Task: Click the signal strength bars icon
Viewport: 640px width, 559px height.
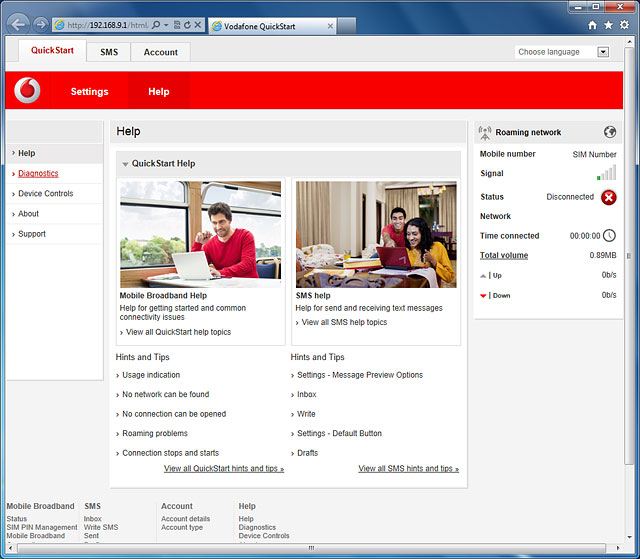Action: coord(607,173)
